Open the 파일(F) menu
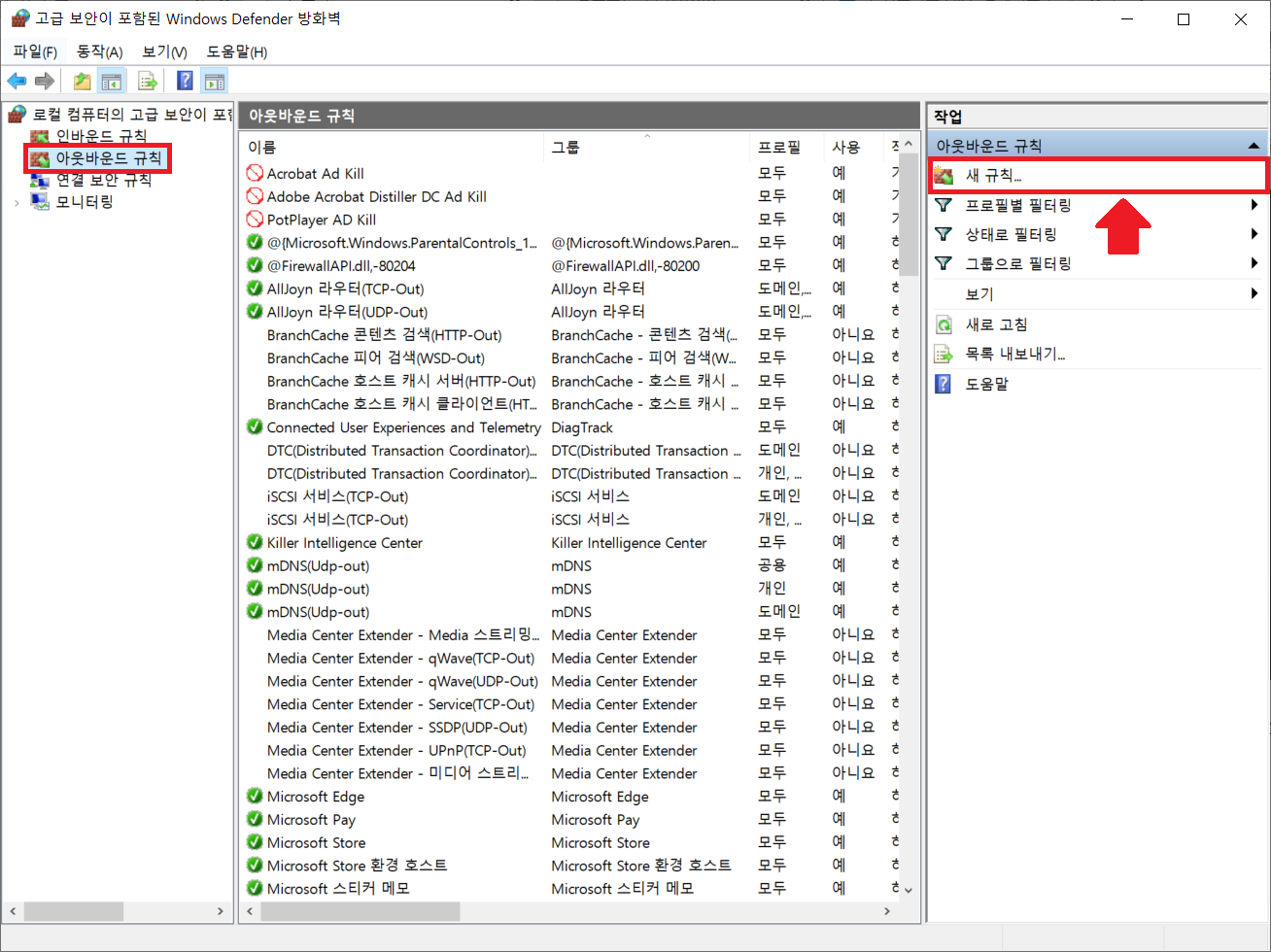1271x952 pixels. tap(35, 51)
